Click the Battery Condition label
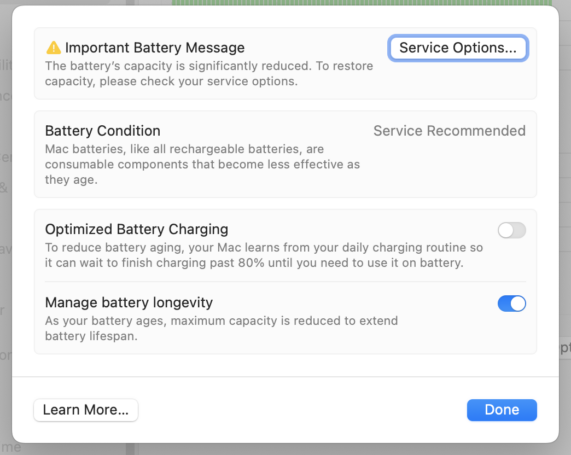The image size is (571, 455). coord(103,131)
